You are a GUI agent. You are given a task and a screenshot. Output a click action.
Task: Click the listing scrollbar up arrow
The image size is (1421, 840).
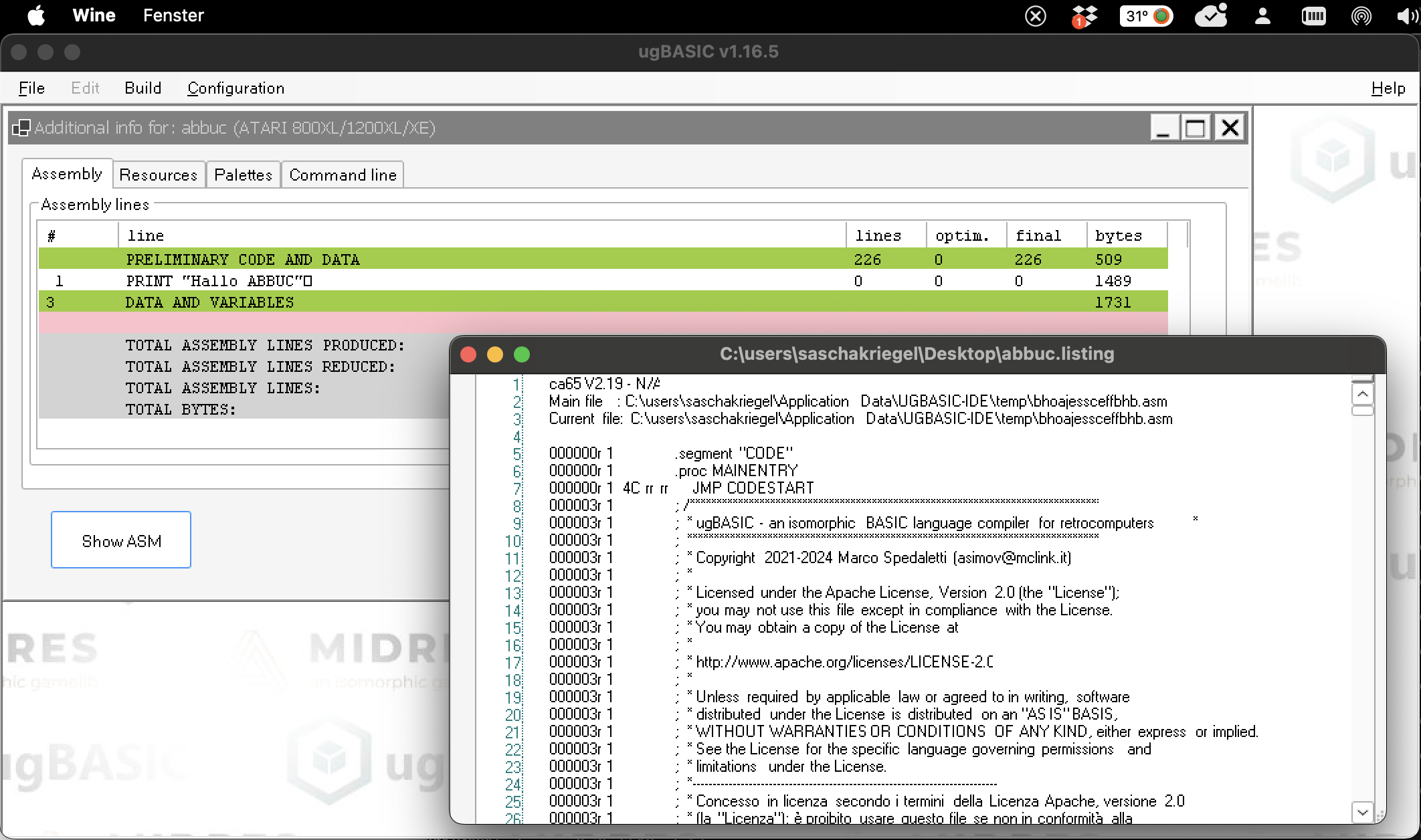pyautogui.click(x=1362, y=394)
